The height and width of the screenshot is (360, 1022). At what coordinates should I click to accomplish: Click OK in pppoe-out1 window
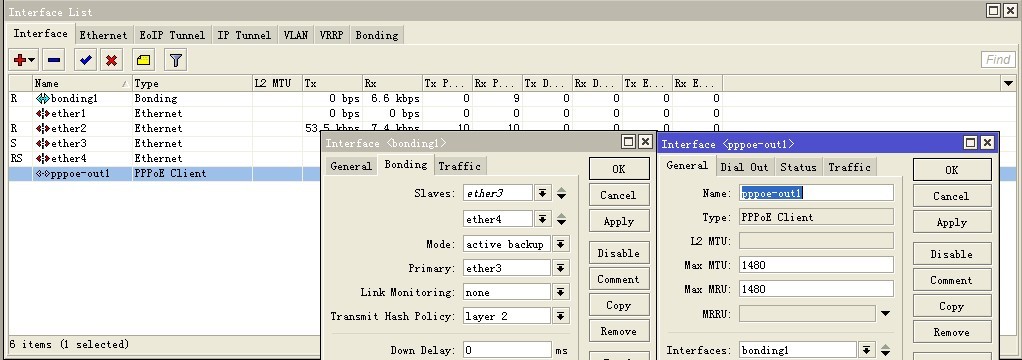(952, 170)
